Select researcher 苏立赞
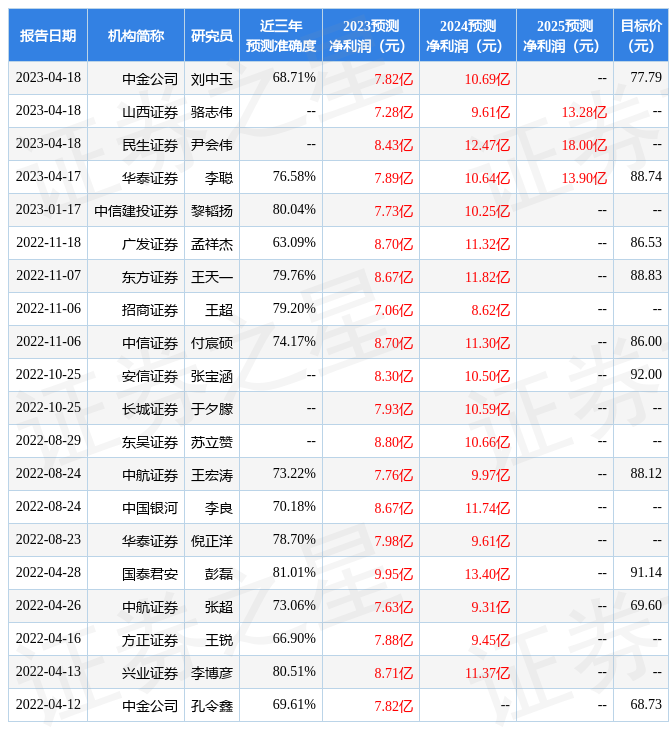Viewport: 669px width, 730px height. click(x=212, y=442)
